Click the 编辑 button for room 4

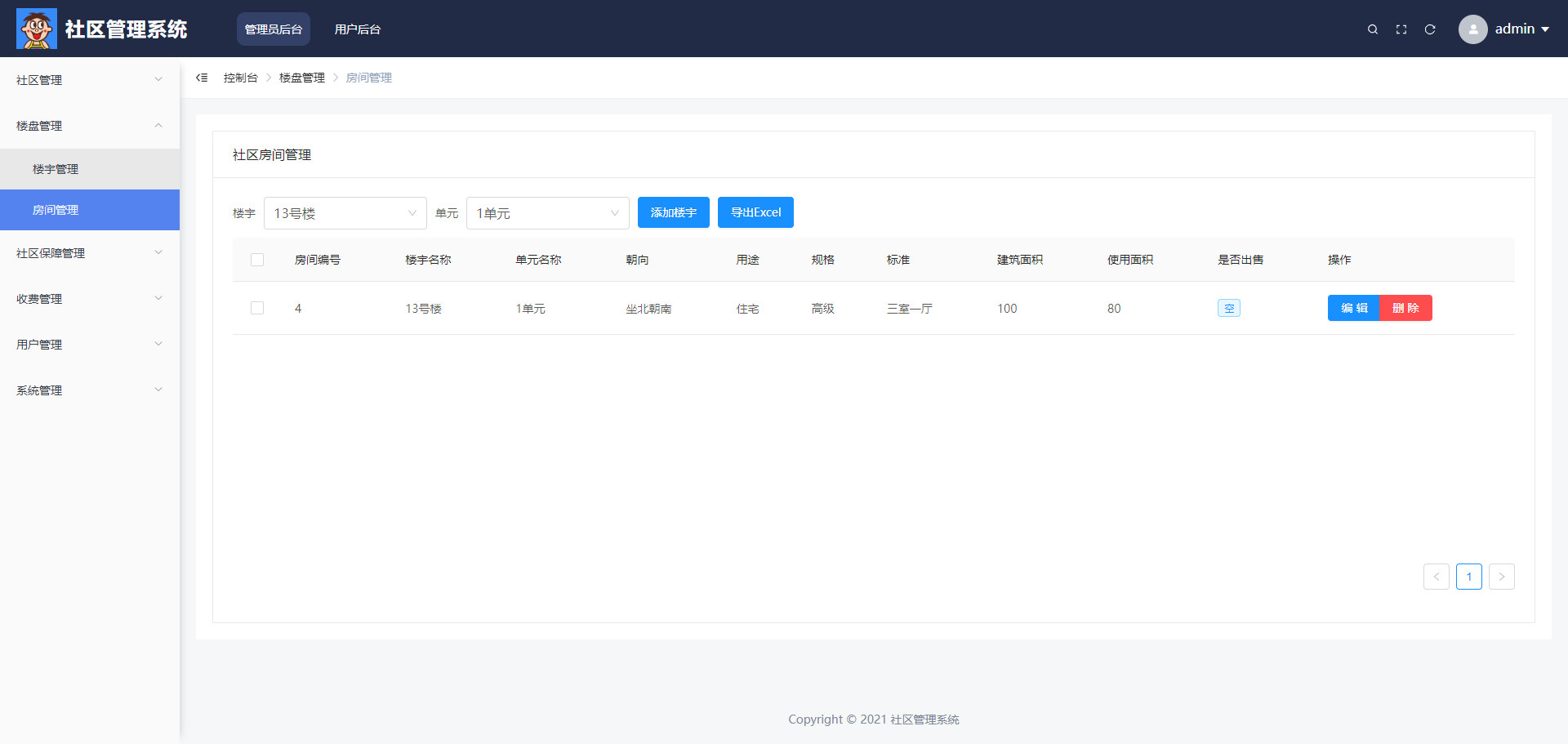pos(1353,308)
